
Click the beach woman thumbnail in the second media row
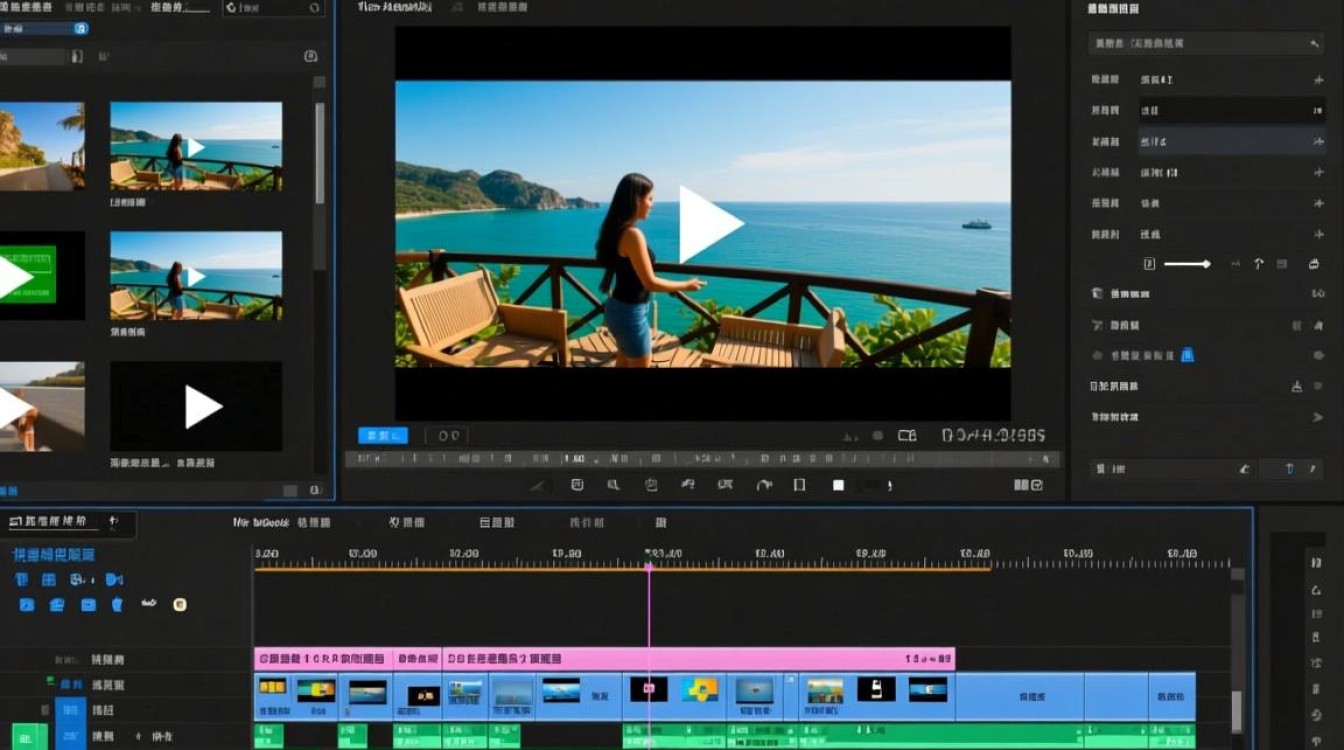[196, 275]
